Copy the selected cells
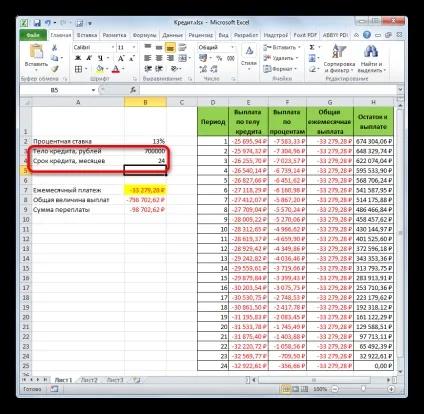Screen dimensions: 424x414 (x=54, y=58)
